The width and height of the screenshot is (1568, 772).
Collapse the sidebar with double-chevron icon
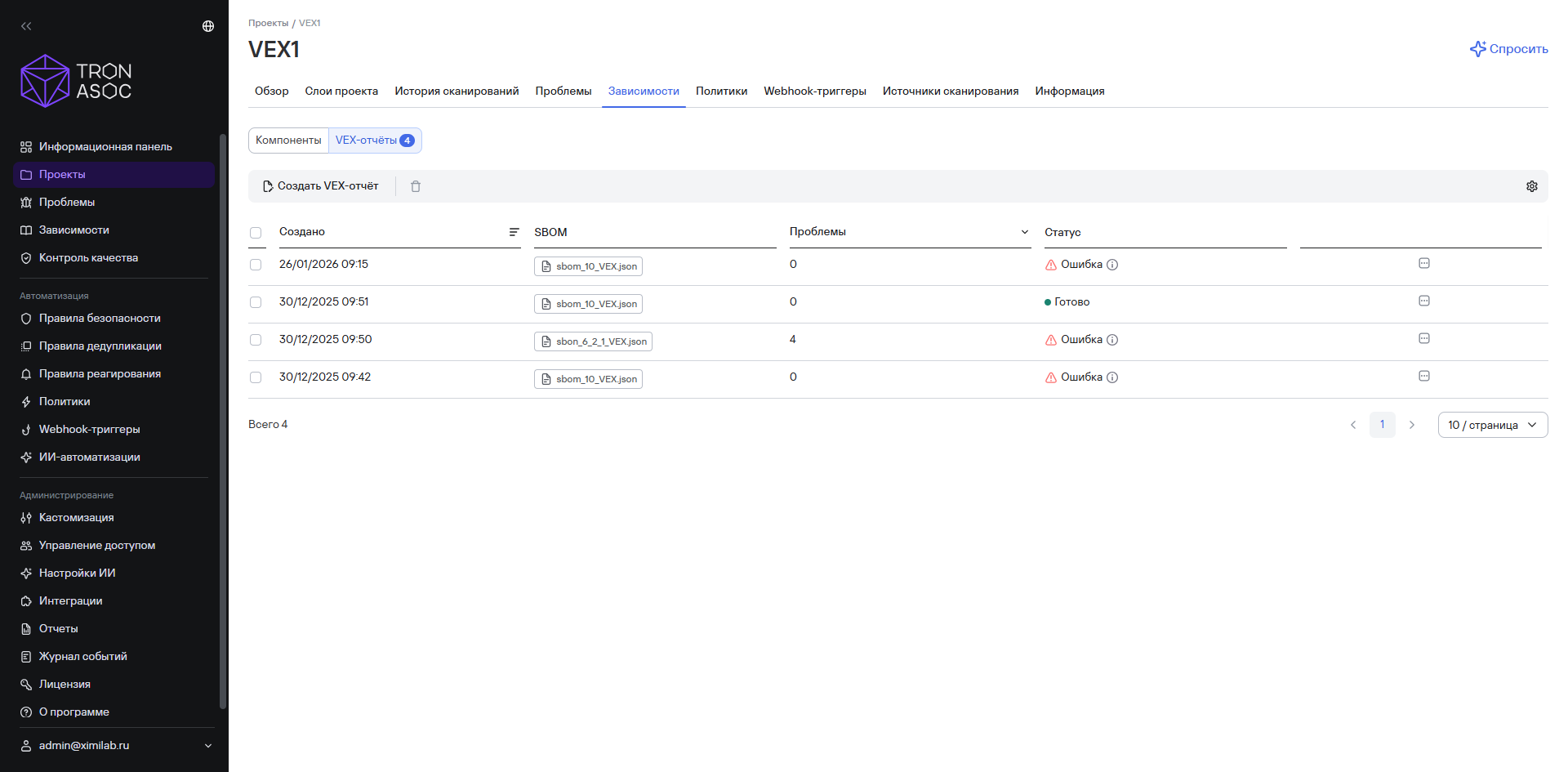point(26,26)
